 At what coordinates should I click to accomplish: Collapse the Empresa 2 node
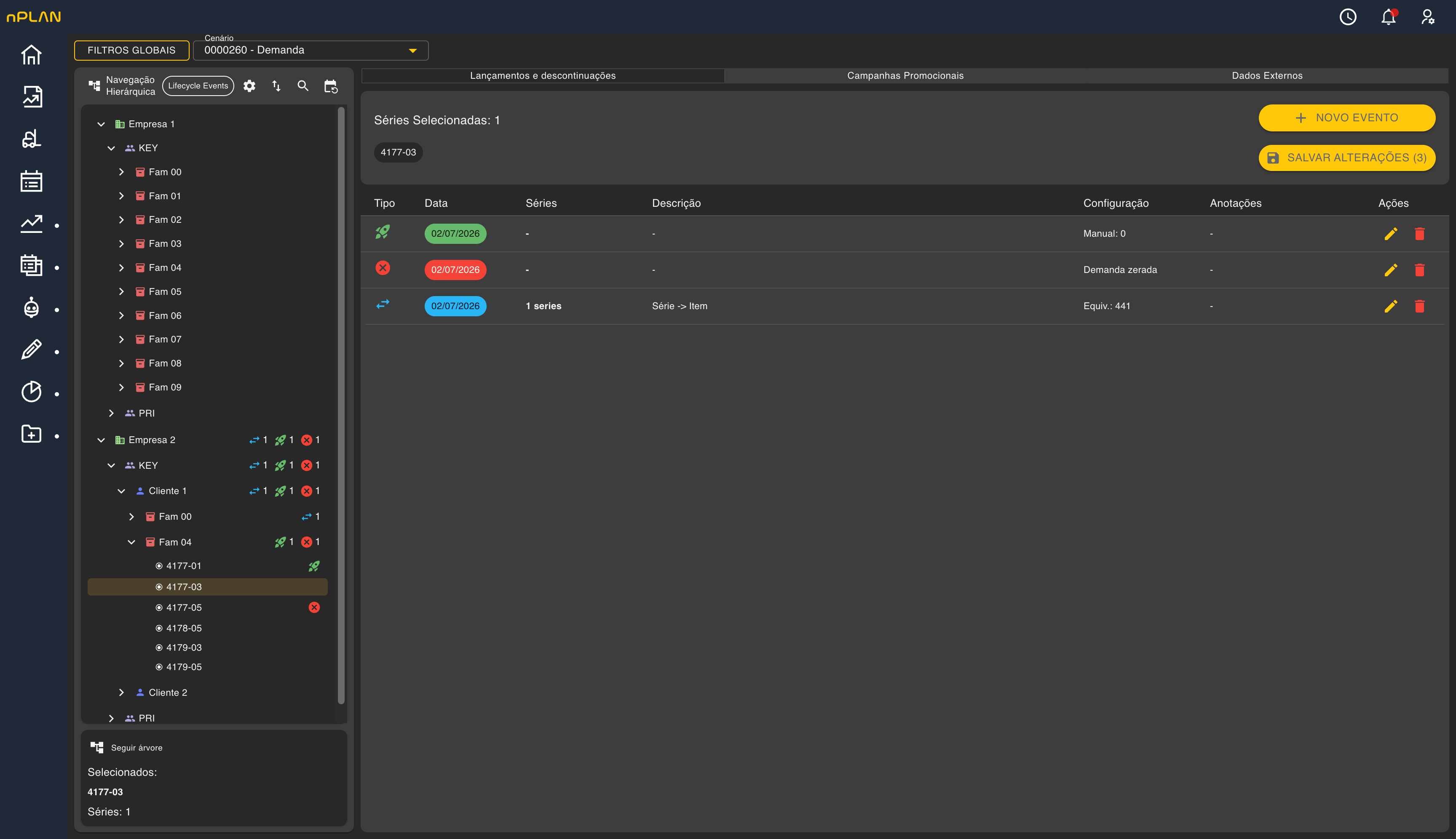(x=101, y=440)
